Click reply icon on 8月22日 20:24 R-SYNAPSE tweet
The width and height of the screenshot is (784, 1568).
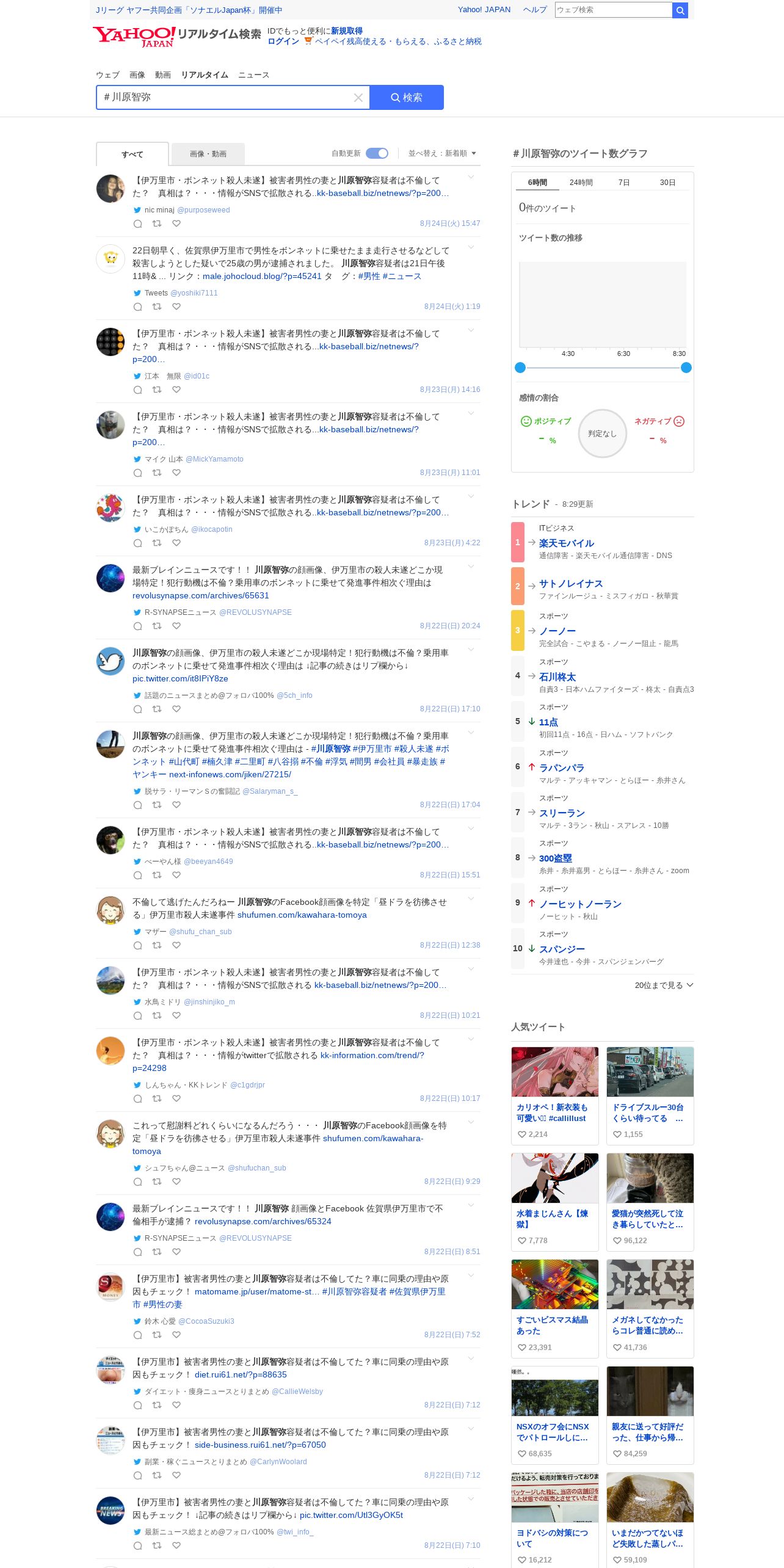[x=138, y=626]
